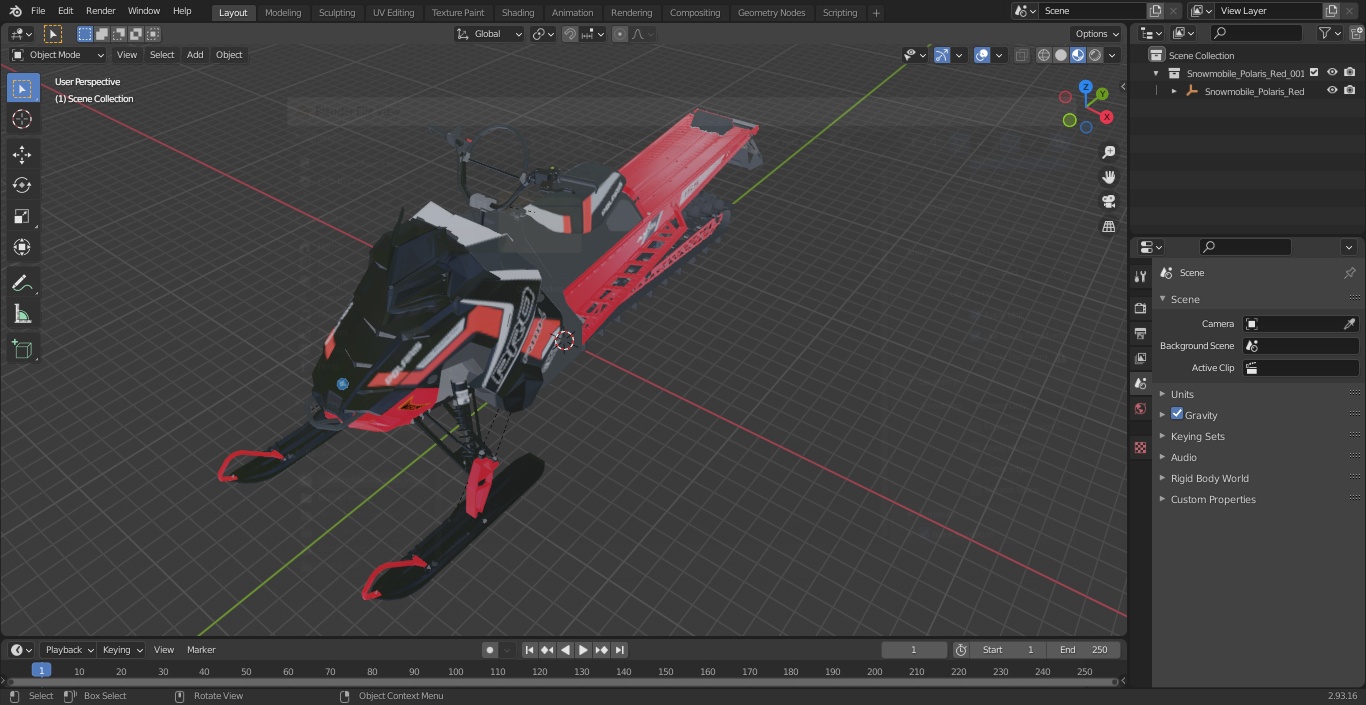Switch perspective/orthographic grid icon
Image resolution: width=1366 pixels, height=705 pixels.
[1108, 227]
